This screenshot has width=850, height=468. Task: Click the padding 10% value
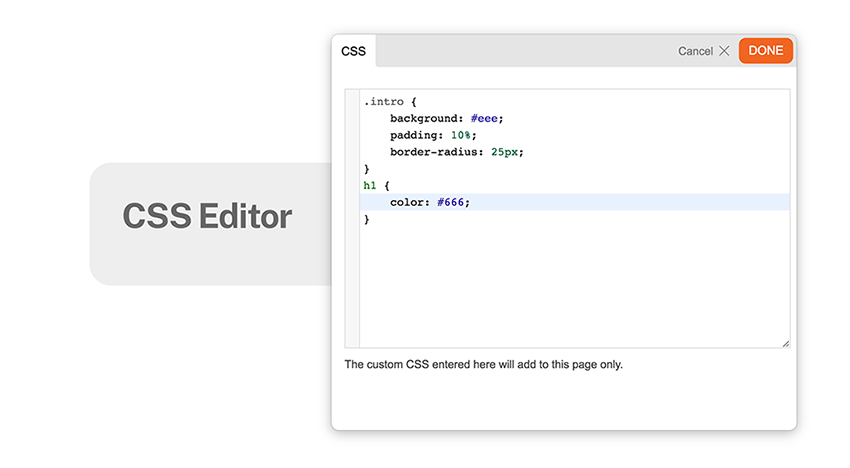[x=460, y=135]
